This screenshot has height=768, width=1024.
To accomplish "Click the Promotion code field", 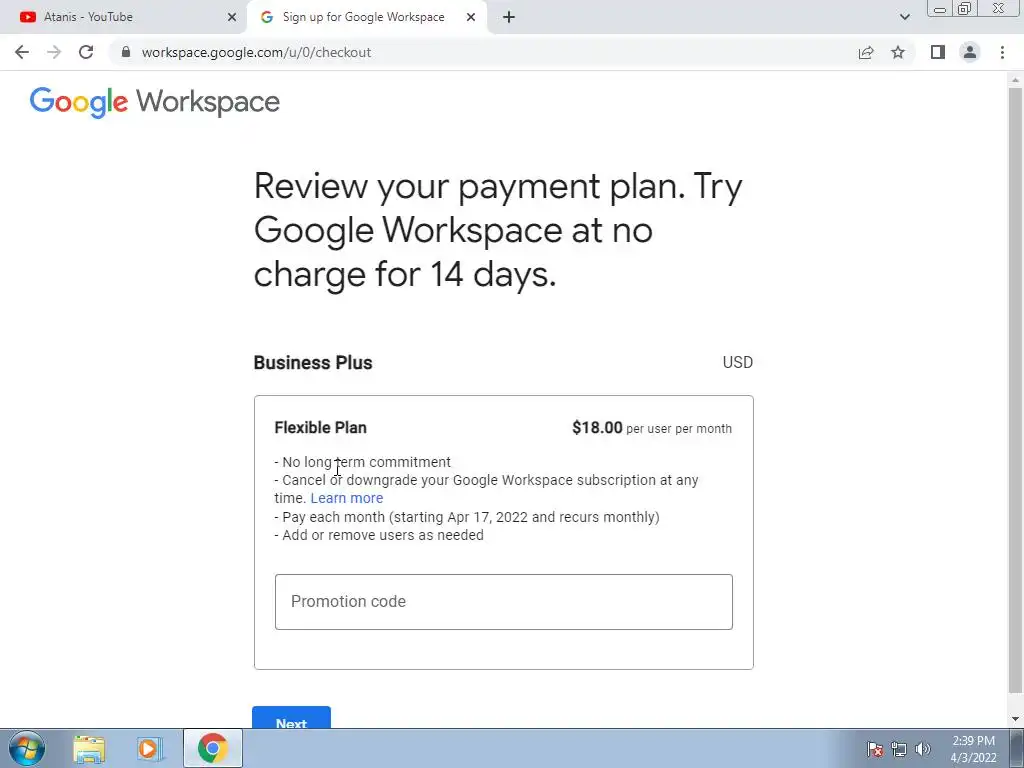I will pos(504,601).
